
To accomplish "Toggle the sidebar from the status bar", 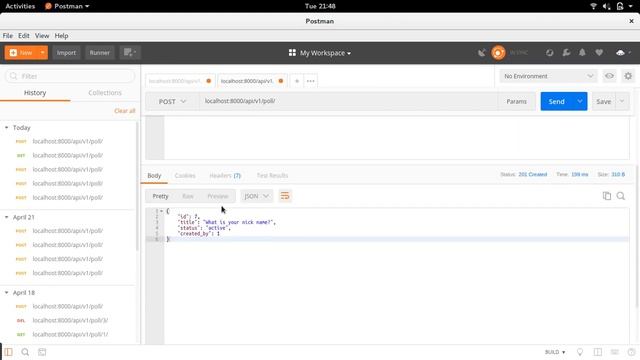I will click(x=9, y=352).
